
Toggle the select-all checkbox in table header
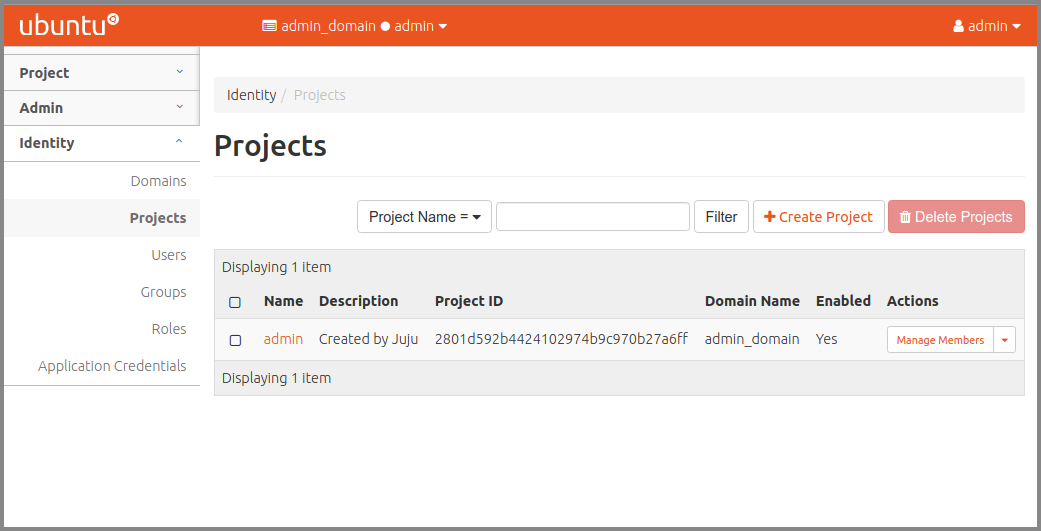tap(235, 302)
